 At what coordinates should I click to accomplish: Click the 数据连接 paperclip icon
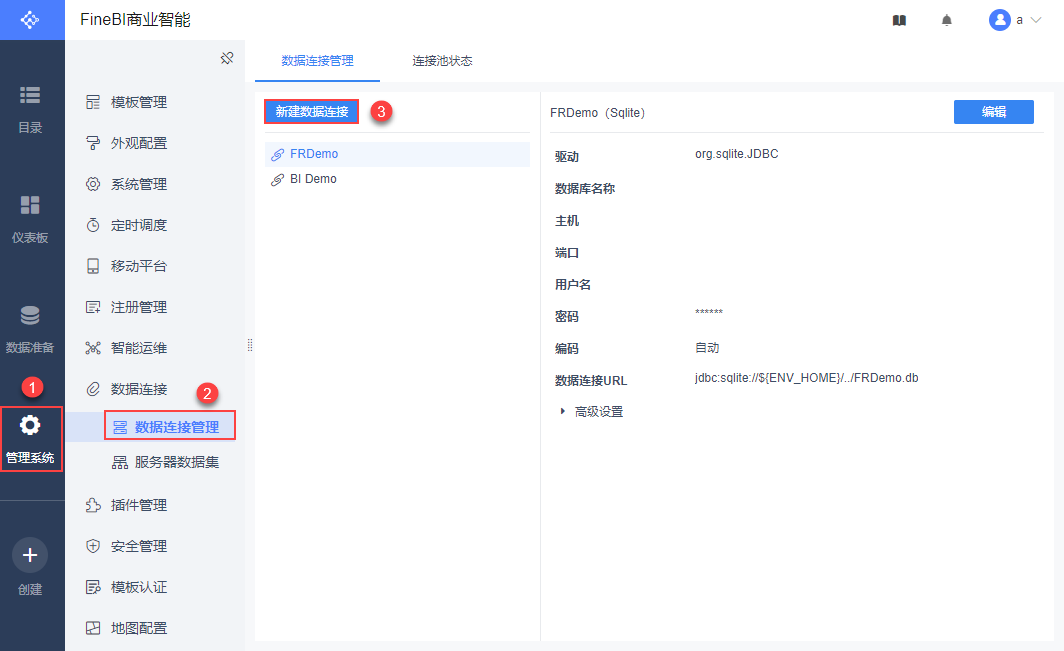(x=93, y=389)
